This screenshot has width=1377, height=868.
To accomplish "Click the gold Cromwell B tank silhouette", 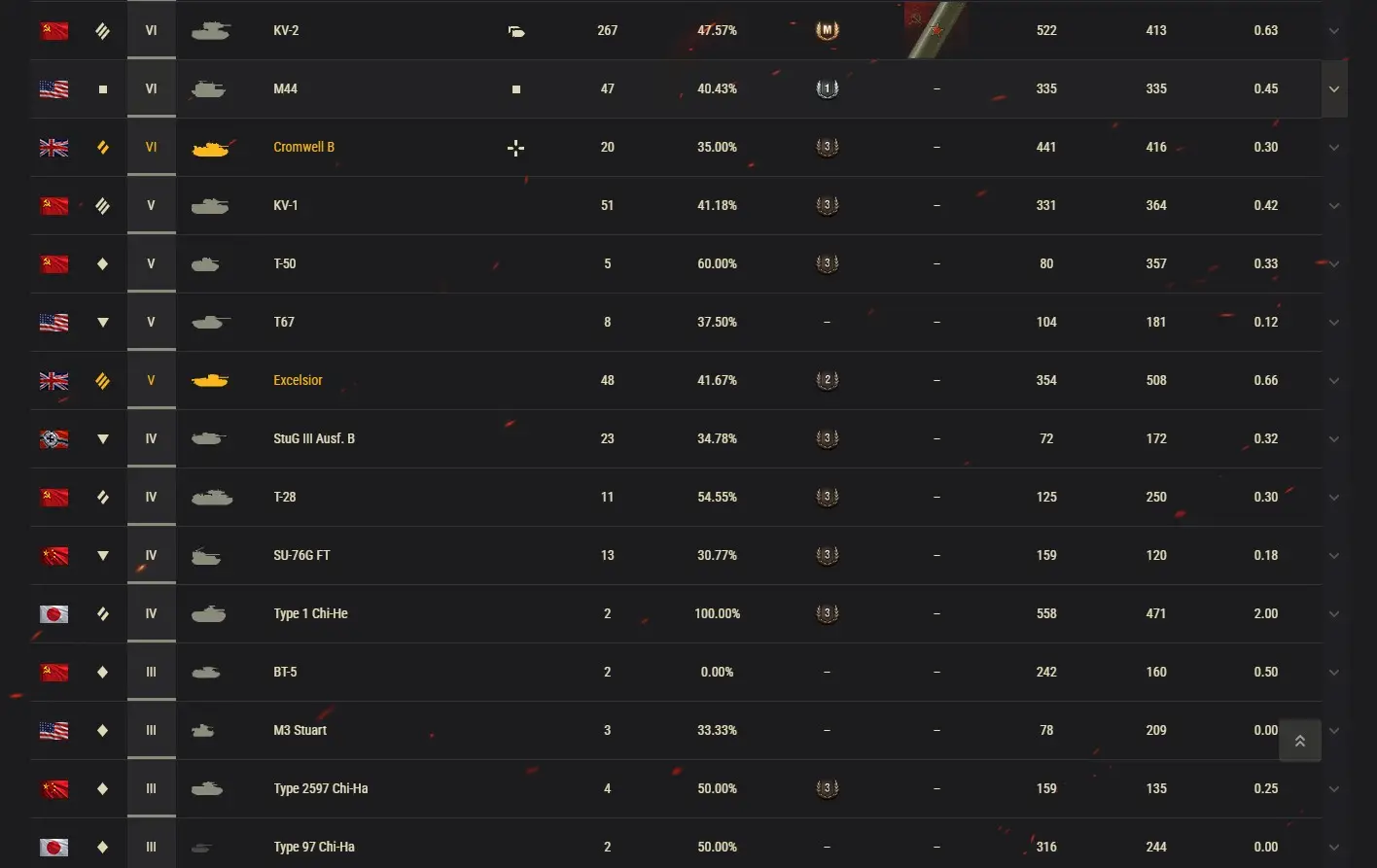I will (x=210, y=148).
